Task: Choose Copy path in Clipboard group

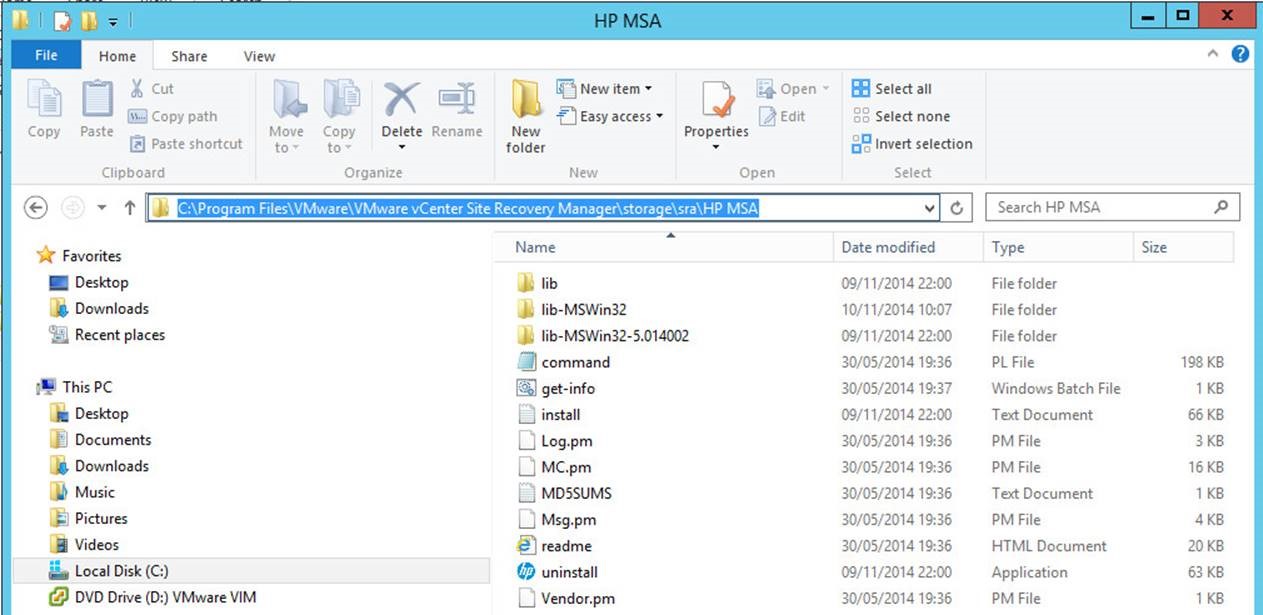Action: tap(173, 116)
